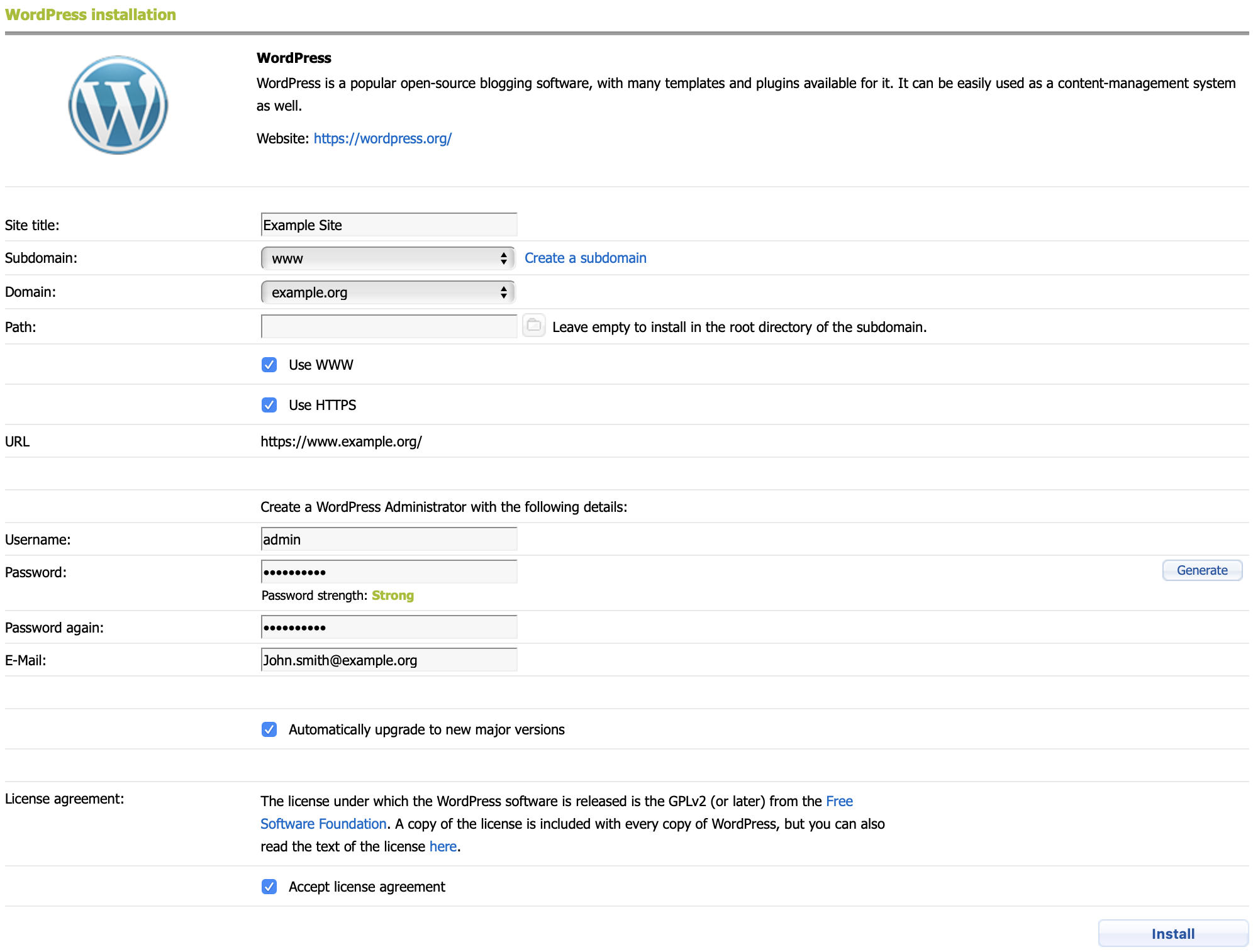
Task: Click the 'Site title:' label
Action: pos(32,225)
